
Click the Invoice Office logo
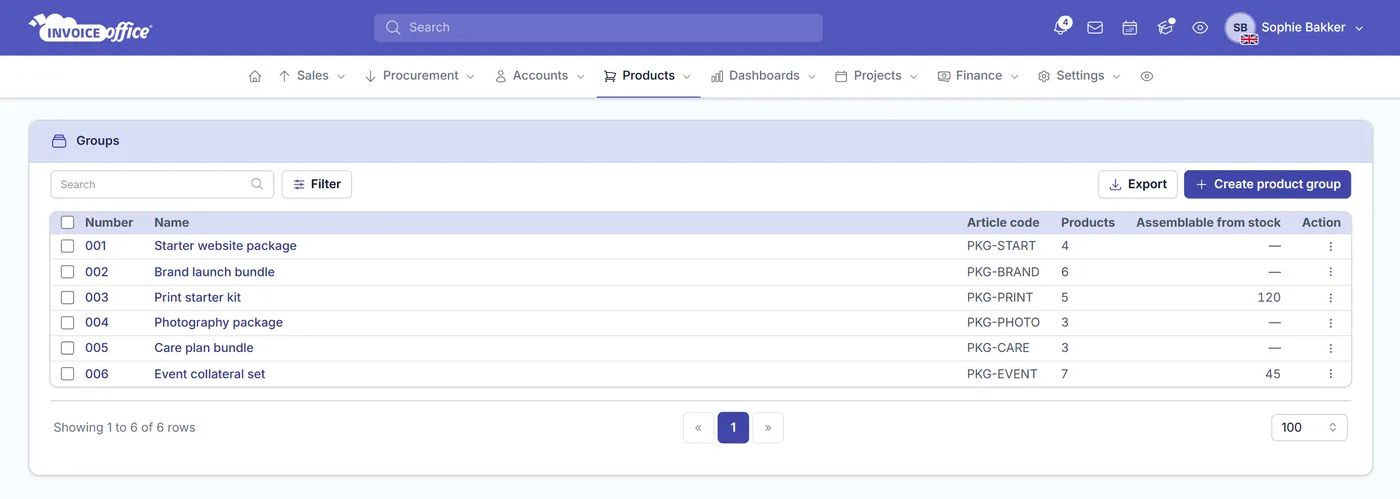[90, 28]
